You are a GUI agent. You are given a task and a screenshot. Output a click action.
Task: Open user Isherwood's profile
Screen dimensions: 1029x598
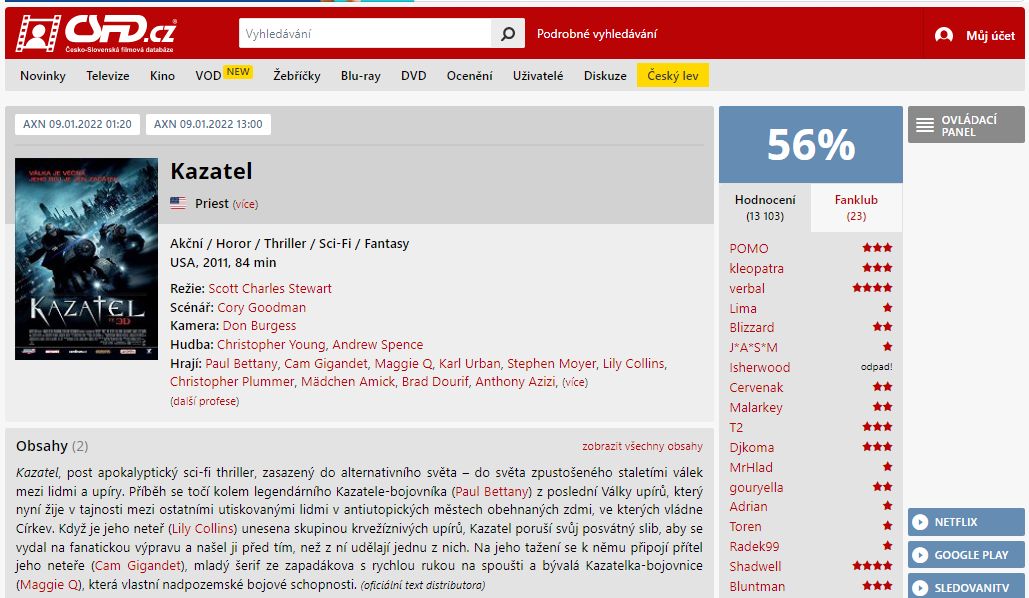(x=759, y=368)
